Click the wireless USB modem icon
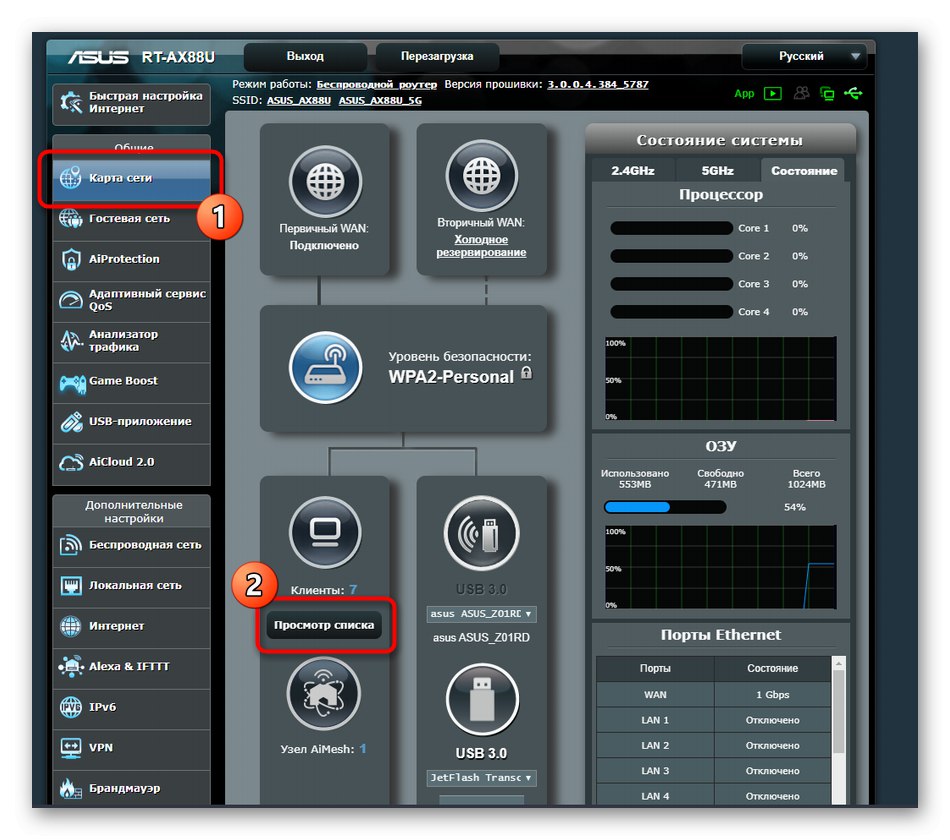Screen dimensions: 950x840 click(x=482, y=533)
